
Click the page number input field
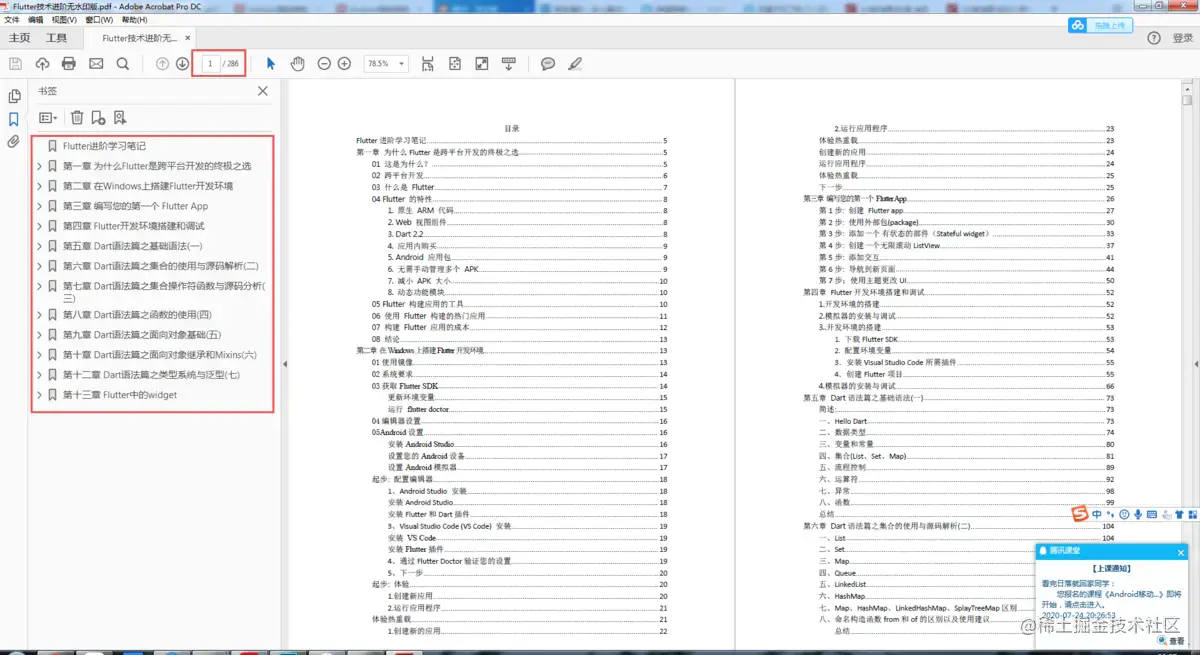(210, 64)
